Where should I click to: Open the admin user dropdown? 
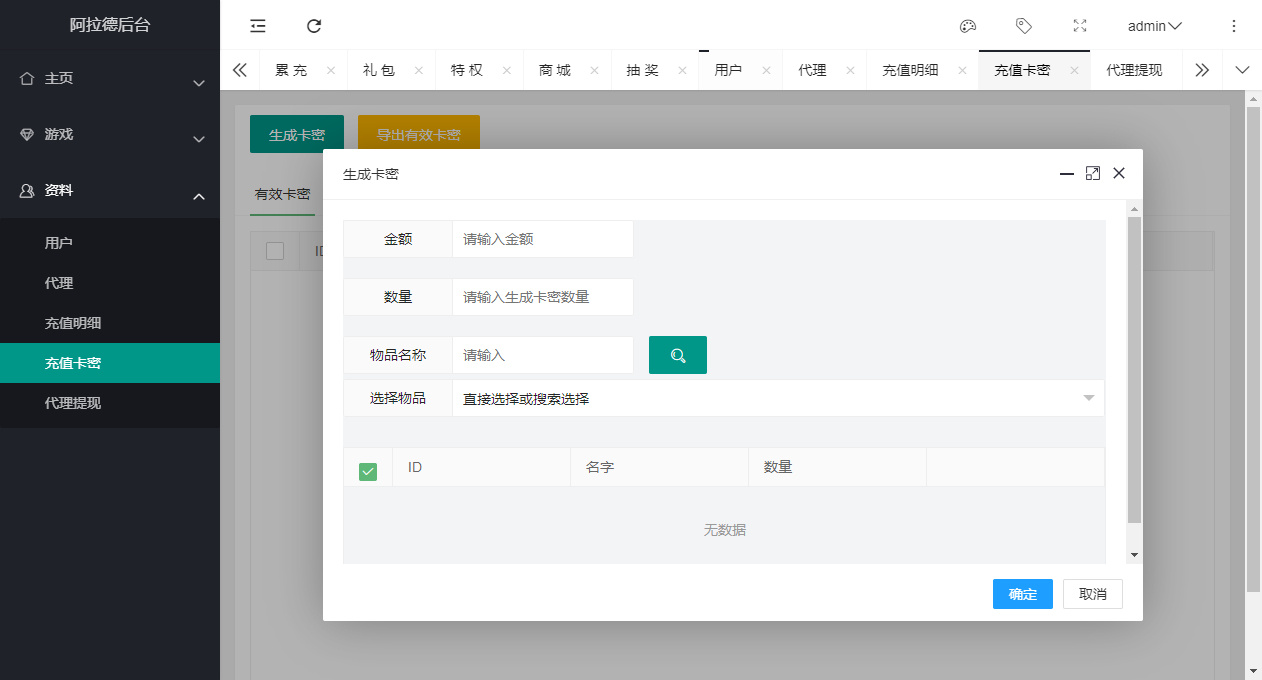click(x=1154, y=26)
